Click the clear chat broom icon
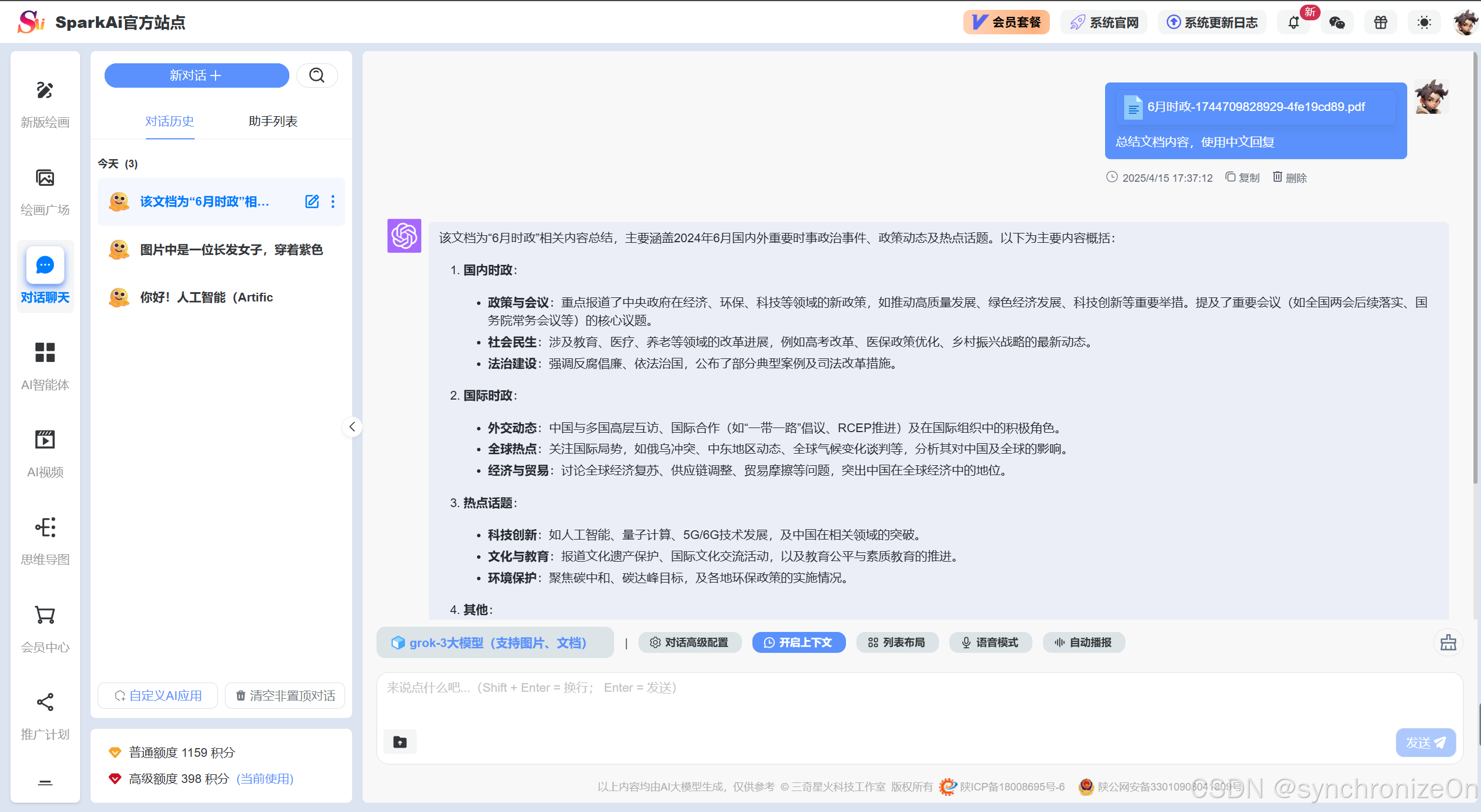Image resolution: width=1481 pixels, height=812 pixels. (1448, 642)
